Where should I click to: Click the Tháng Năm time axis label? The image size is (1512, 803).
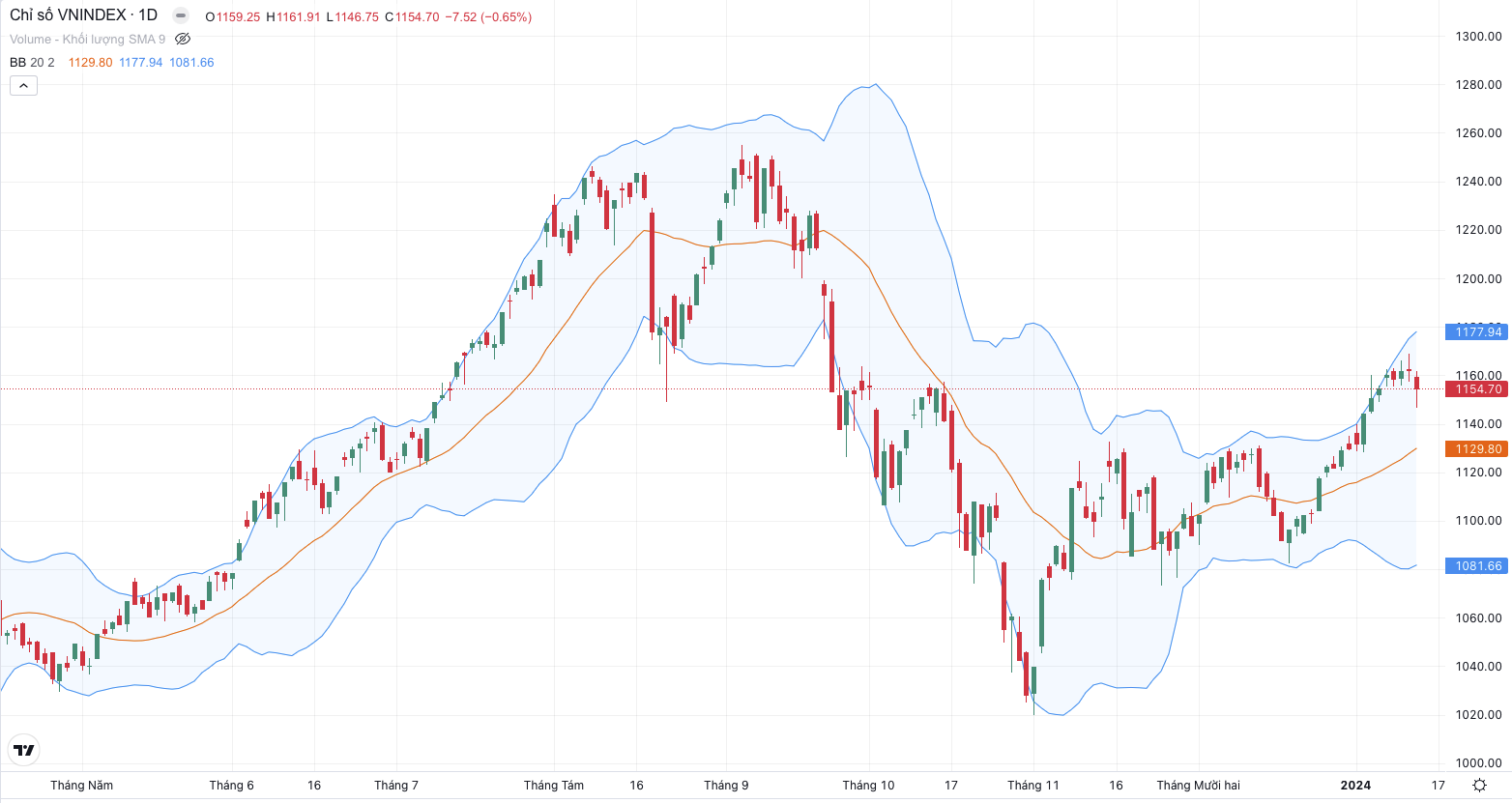coord(82,786)
